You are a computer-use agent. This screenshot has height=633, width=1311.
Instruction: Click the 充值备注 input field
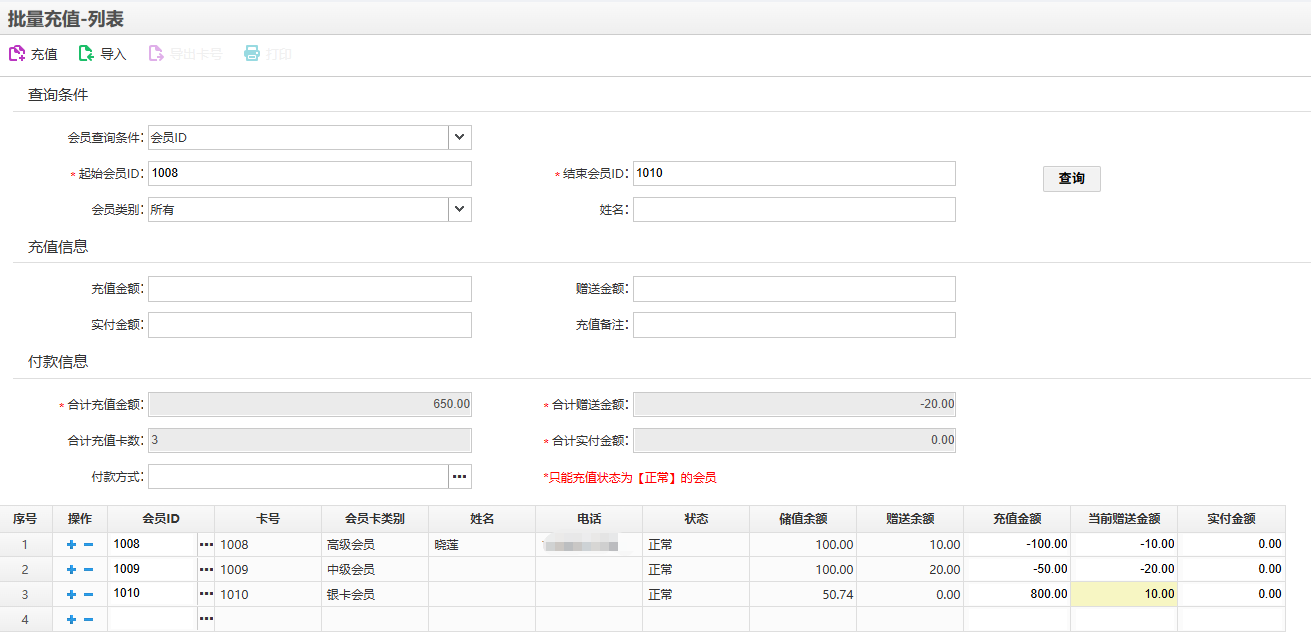coord(793,325)
